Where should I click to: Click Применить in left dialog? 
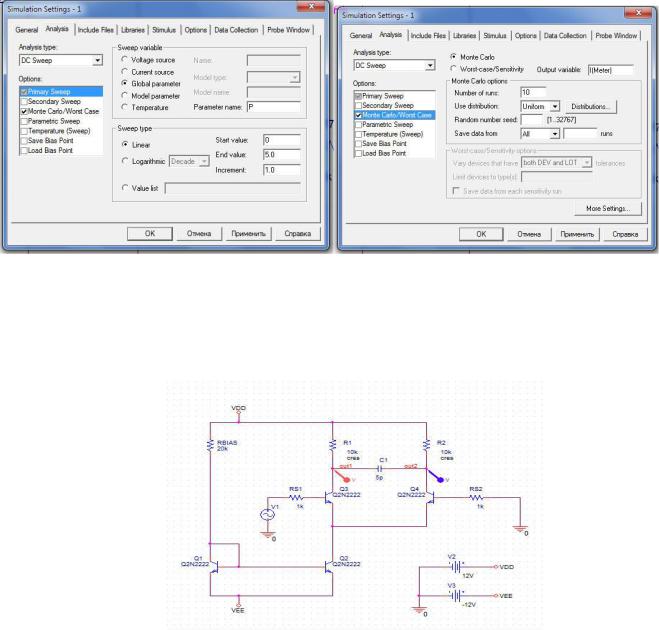pyautogui.click(x=248, y=233)
